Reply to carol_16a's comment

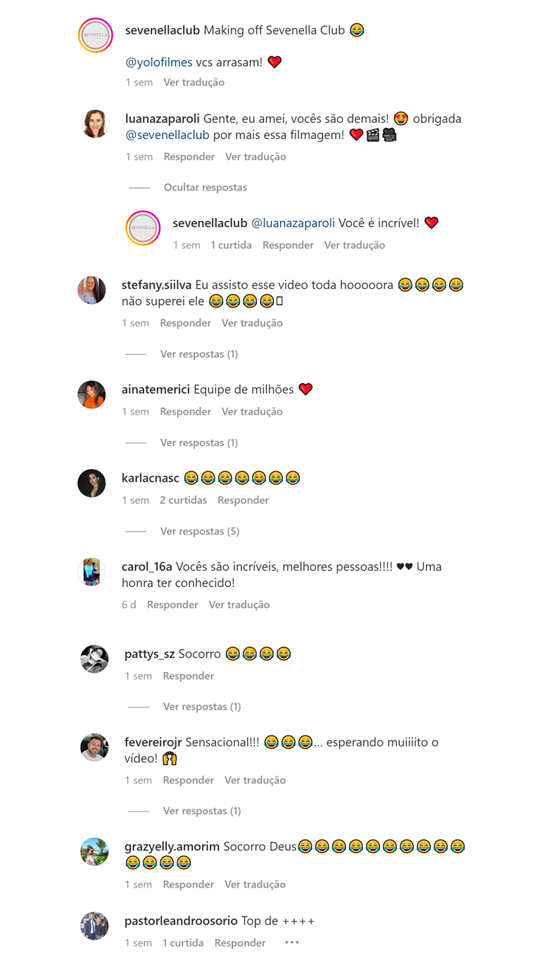[173, 604]
